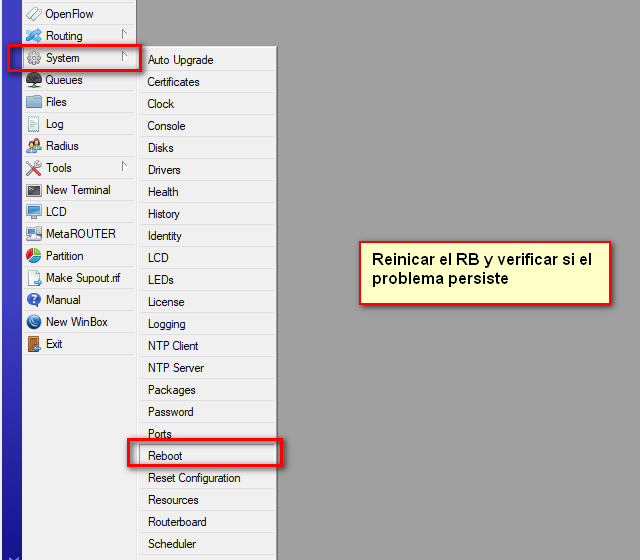Screen dimensions: 640x560
Task: Click the Make Supout.rif icon
Action: (34, 278)
